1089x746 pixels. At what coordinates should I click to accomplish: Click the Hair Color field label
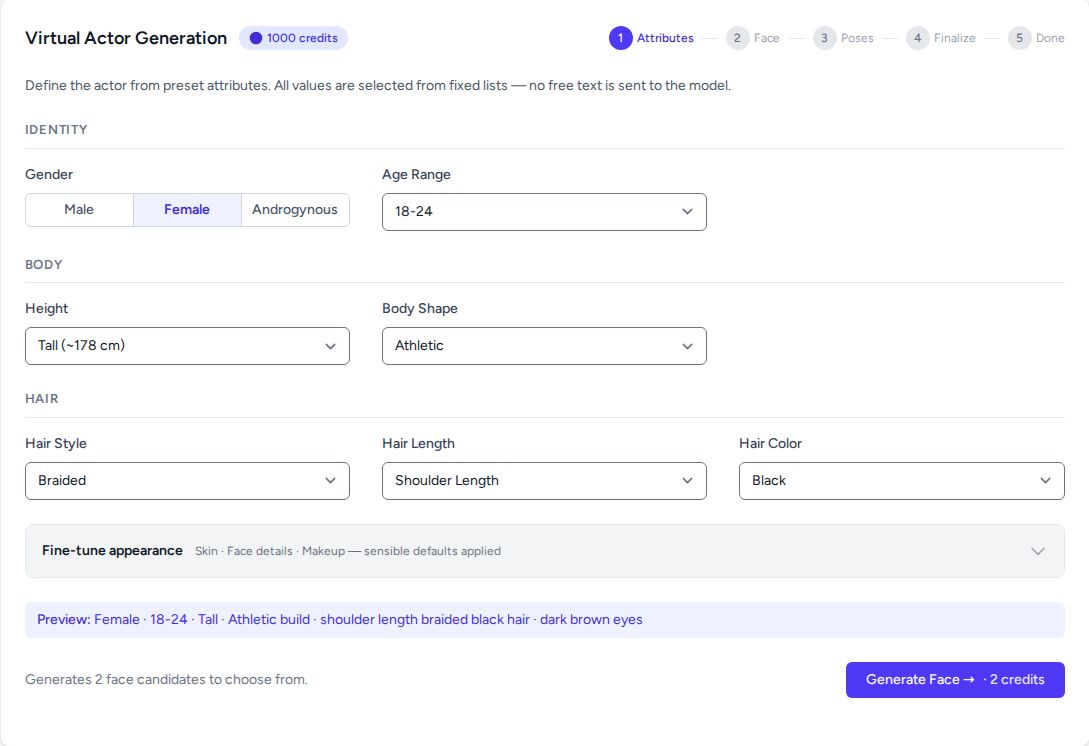[x=770, y=443]
